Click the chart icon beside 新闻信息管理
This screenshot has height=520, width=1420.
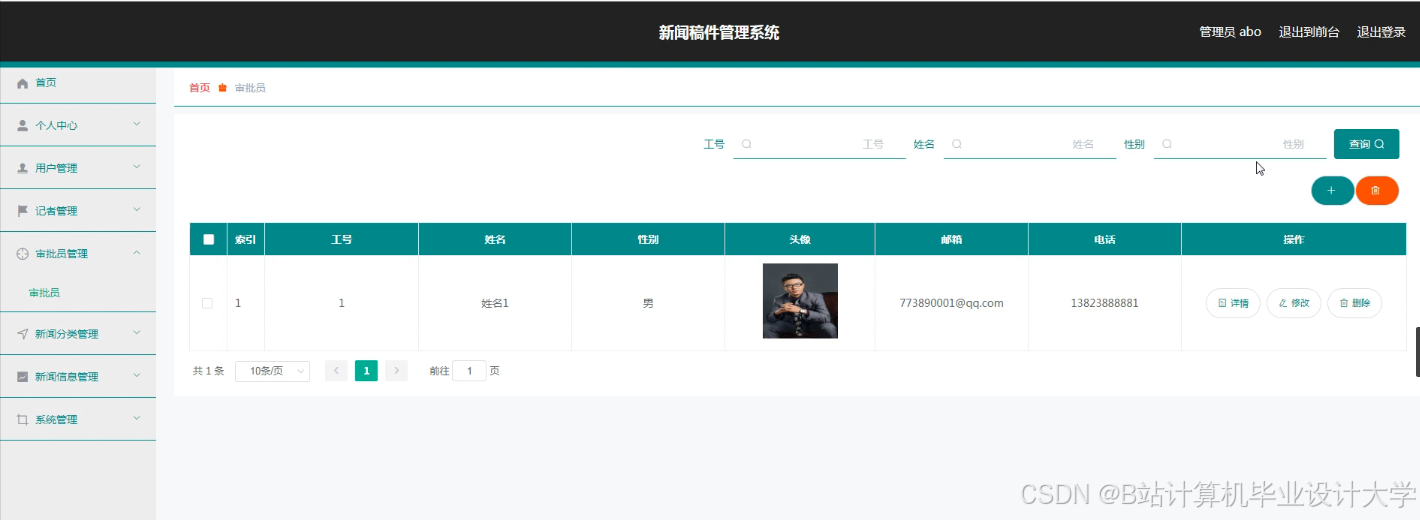(22, 377)
